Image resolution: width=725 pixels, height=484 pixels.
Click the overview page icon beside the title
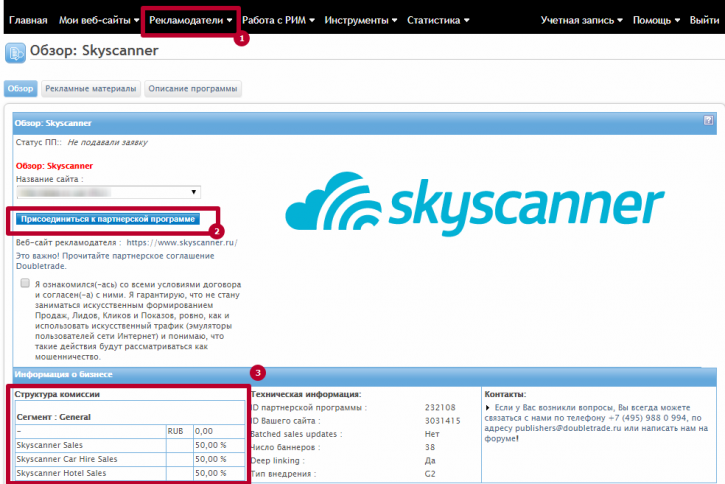coord(15,53)
